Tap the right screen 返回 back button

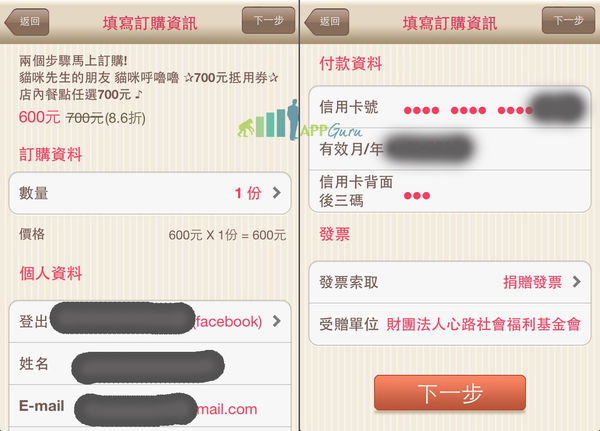click(x=328, y=22)
